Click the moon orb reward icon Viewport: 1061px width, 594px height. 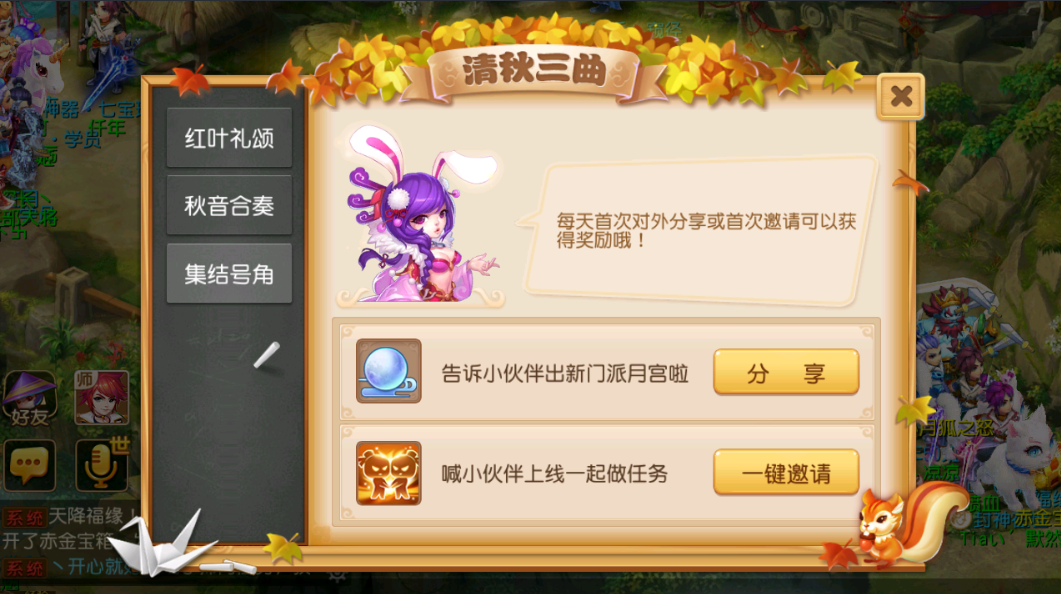388,371
